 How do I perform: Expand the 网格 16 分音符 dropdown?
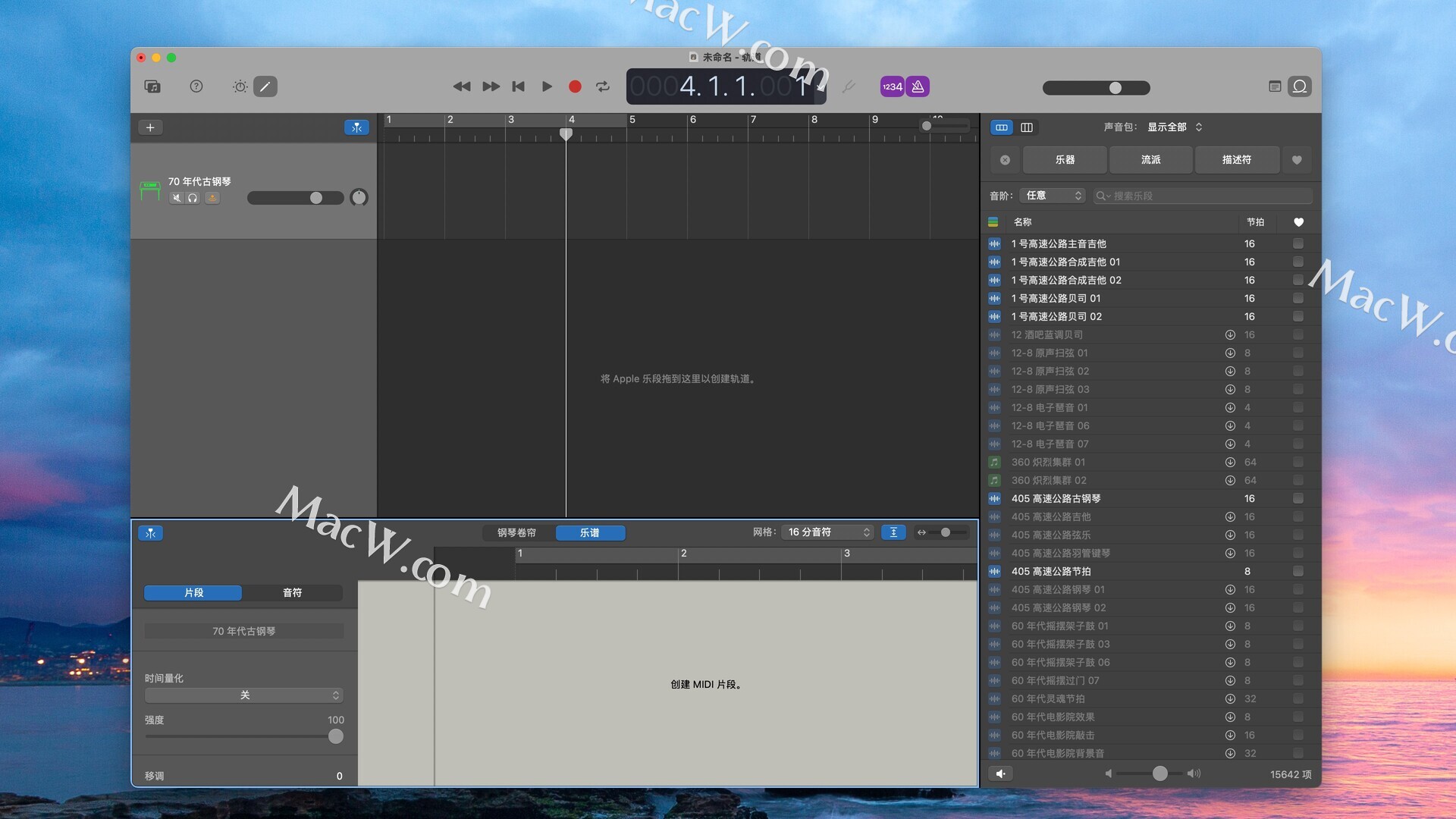[829, 532]
